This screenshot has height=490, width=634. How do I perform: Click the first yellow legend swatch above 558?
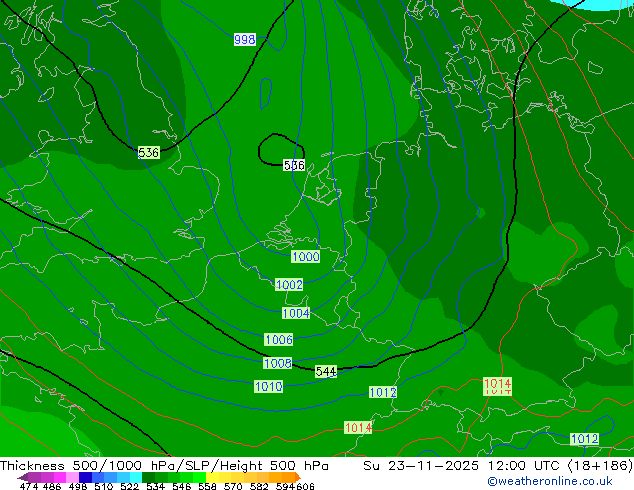pos(212,477)
